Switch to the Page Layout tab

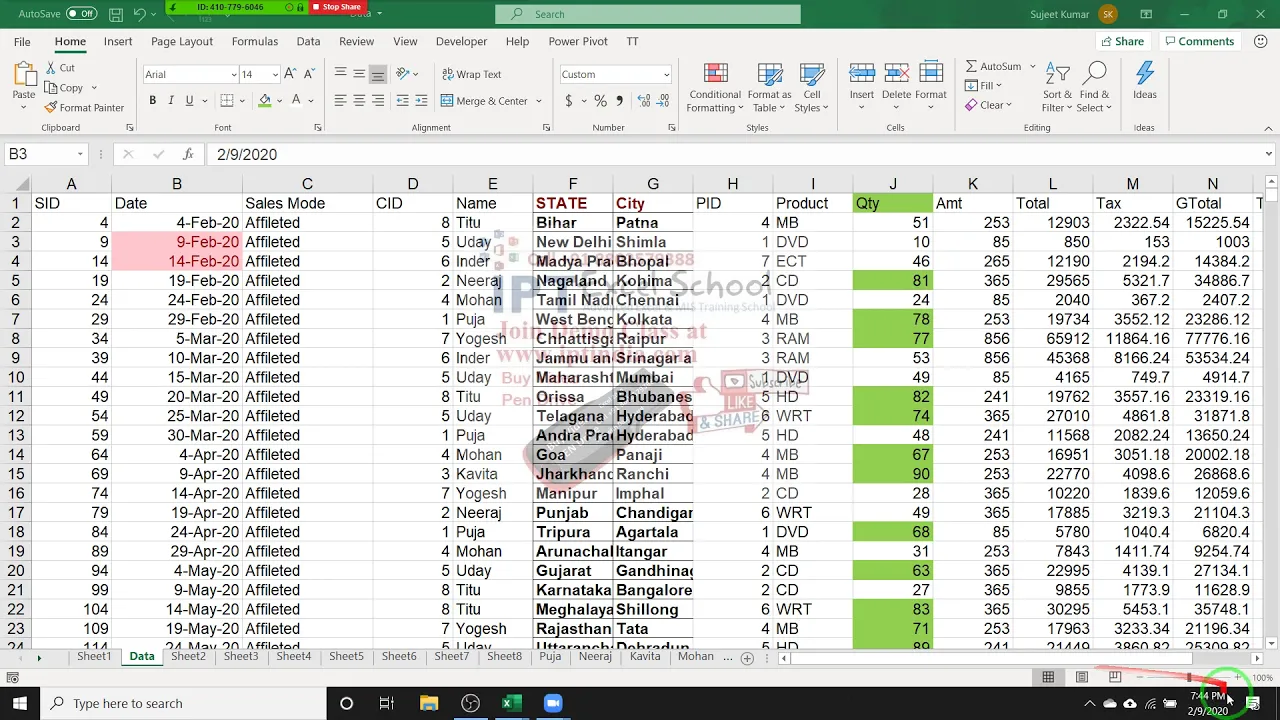click(182, 42)
